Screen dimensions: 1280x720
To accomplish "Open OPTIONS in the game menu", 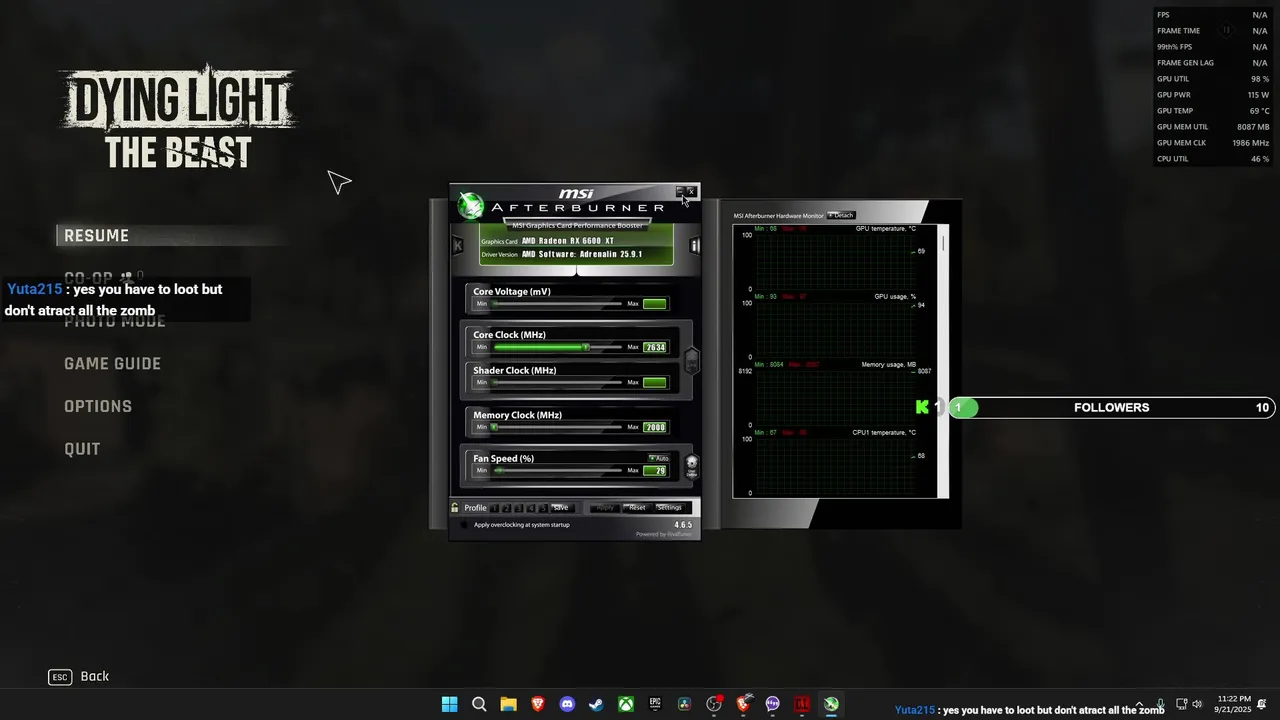I will [98, 406].
